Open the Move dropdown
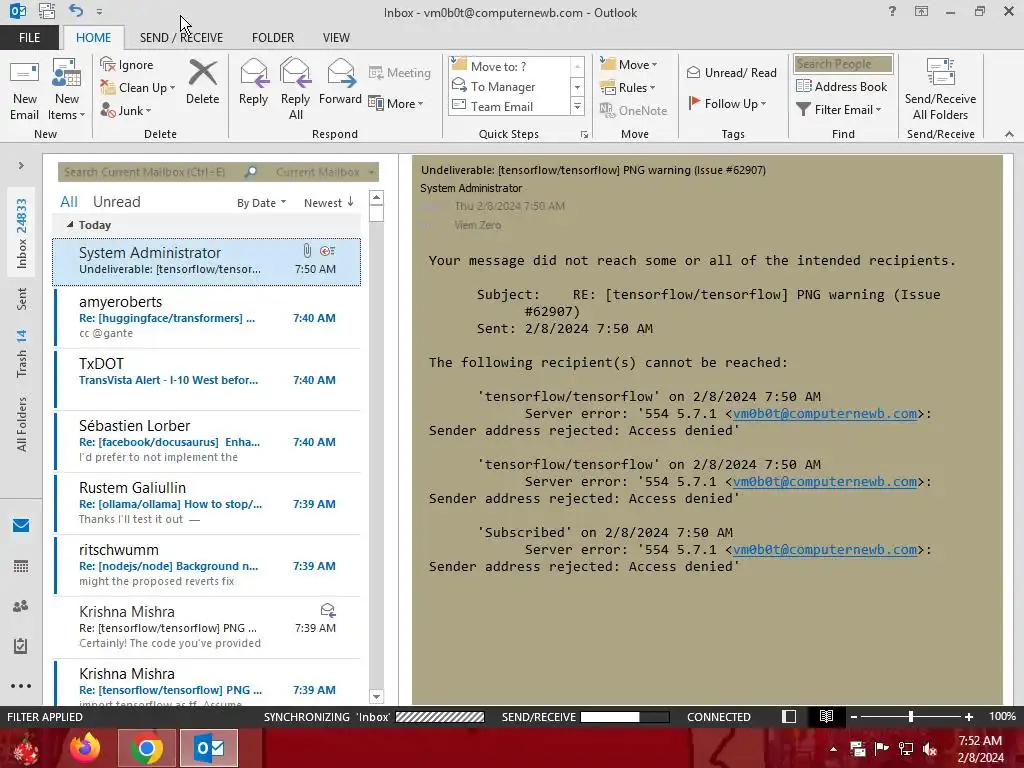Viewport: 1024px width, 768px height. (x=629, y=64)
